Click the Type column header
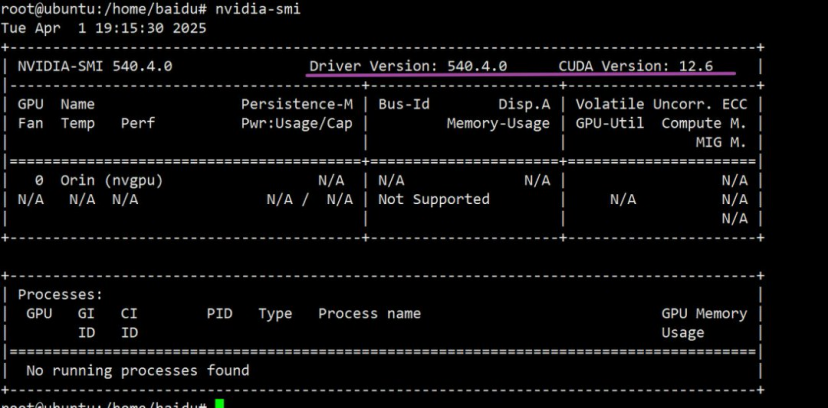 [x=275, y=314]
